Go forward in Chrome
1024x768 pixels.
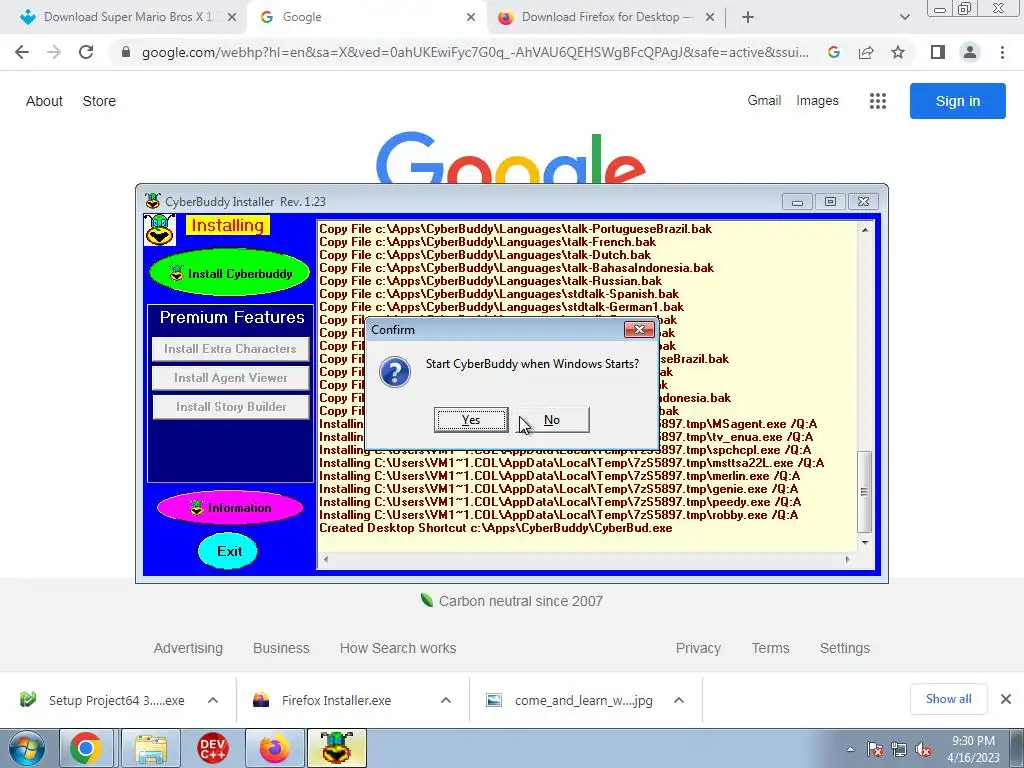click(x=54, y=52)
